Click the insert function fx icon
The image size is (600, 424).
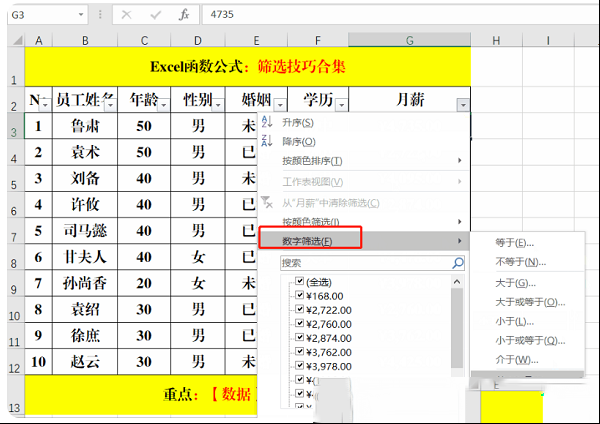184,15
